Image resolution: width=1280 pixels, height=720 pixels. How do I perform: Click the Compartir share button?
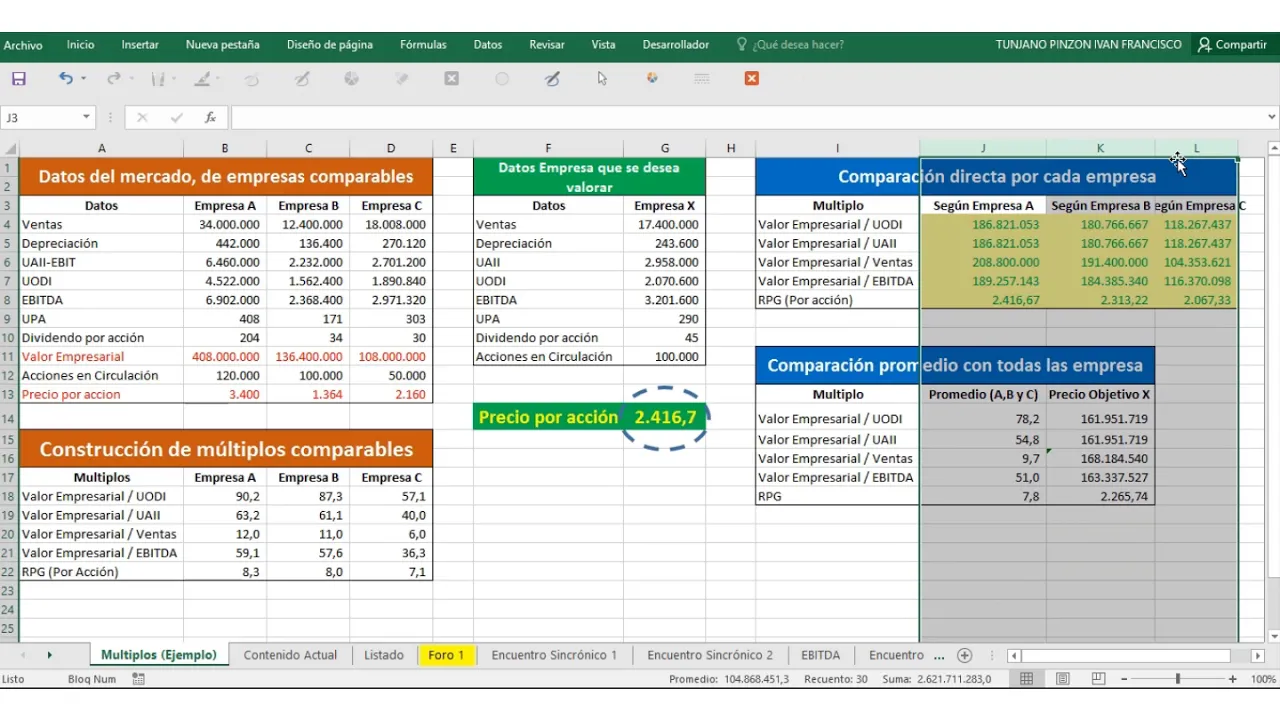1232,45
